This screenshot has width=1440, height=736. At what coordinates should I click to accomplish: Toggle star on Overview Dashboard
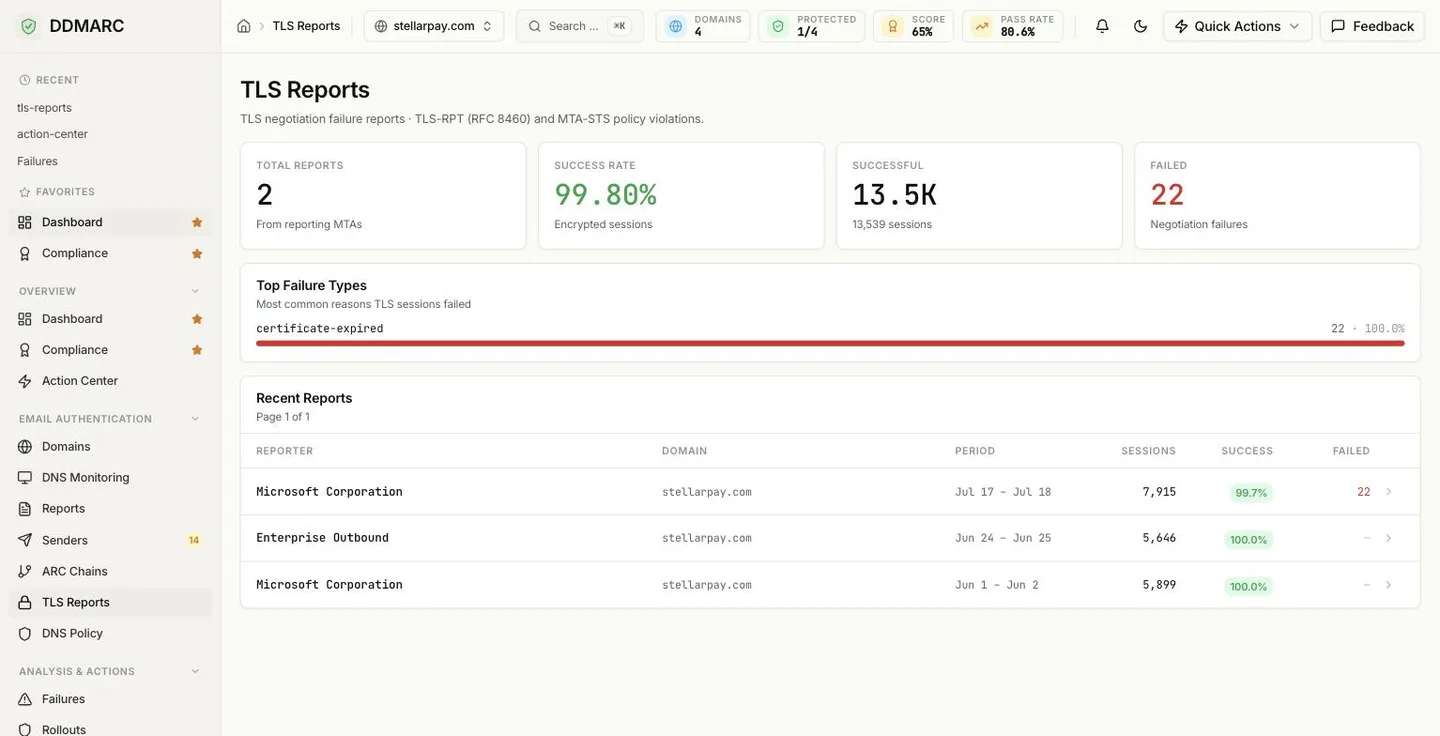point(197,319)
